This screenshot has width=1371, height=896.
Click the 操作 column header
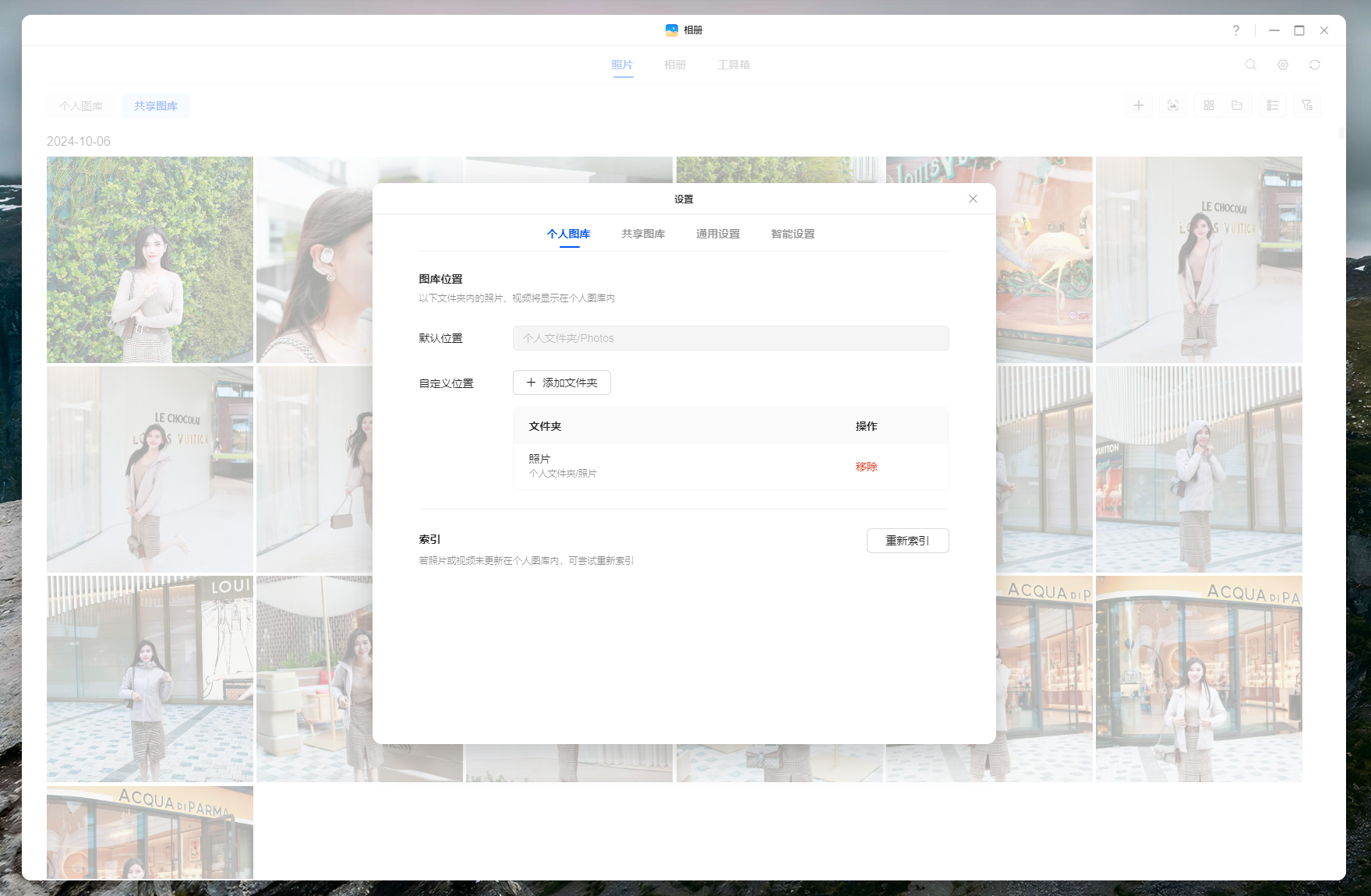click(x=867, y=426)
